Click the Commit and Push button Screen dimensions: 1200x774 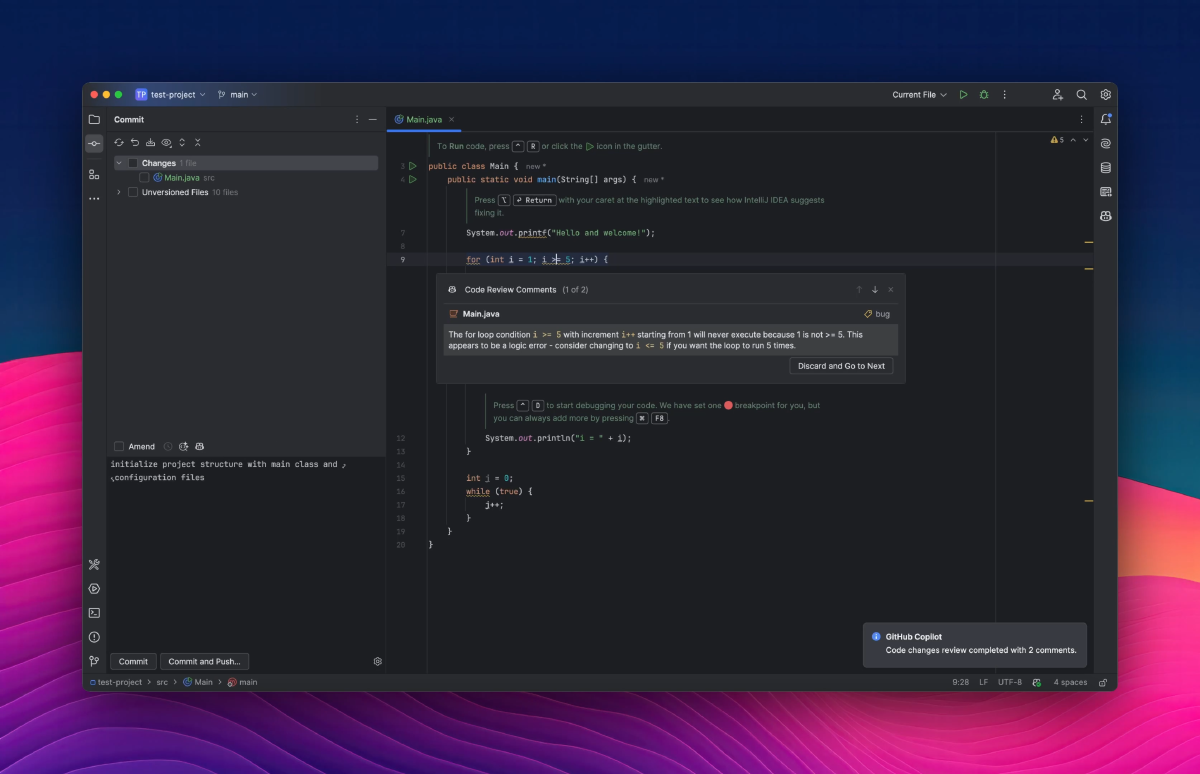(x=204, y=661)
